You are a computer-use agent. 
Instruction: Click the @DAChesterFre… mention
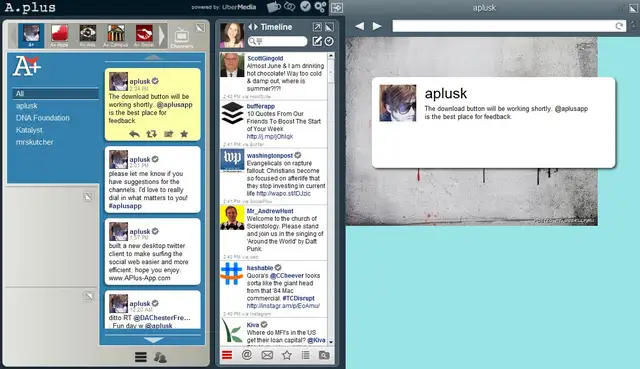coord(162,318)
